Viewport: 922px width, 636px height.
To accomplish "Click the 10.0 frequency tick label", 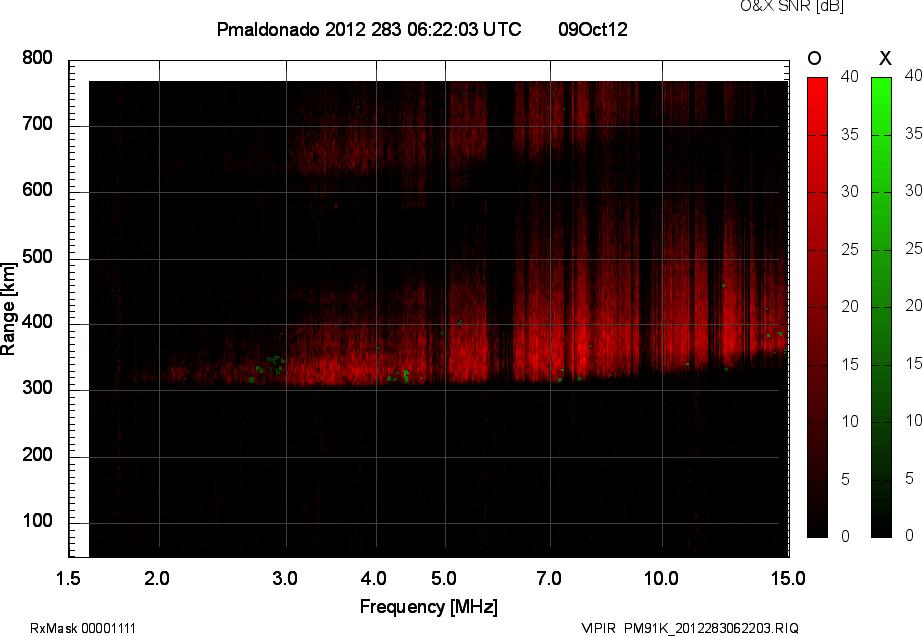I will click(661, 578).
